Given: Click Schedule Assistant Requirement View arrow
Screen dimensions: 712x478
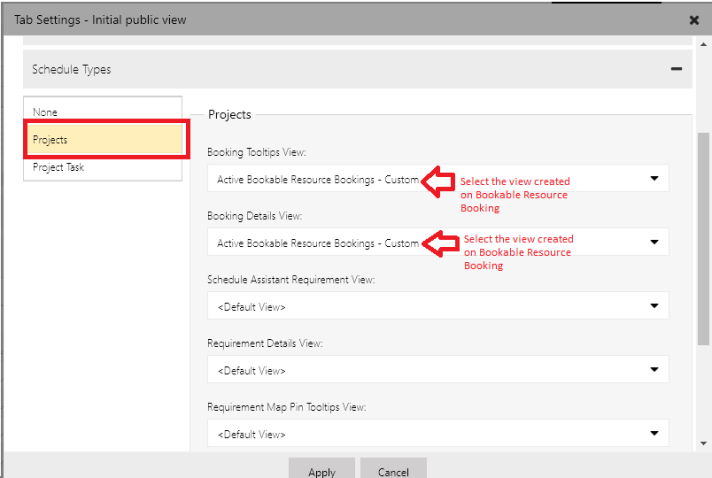Looking at the screenshot, I should pyautogui.click(x=654, y=306).
